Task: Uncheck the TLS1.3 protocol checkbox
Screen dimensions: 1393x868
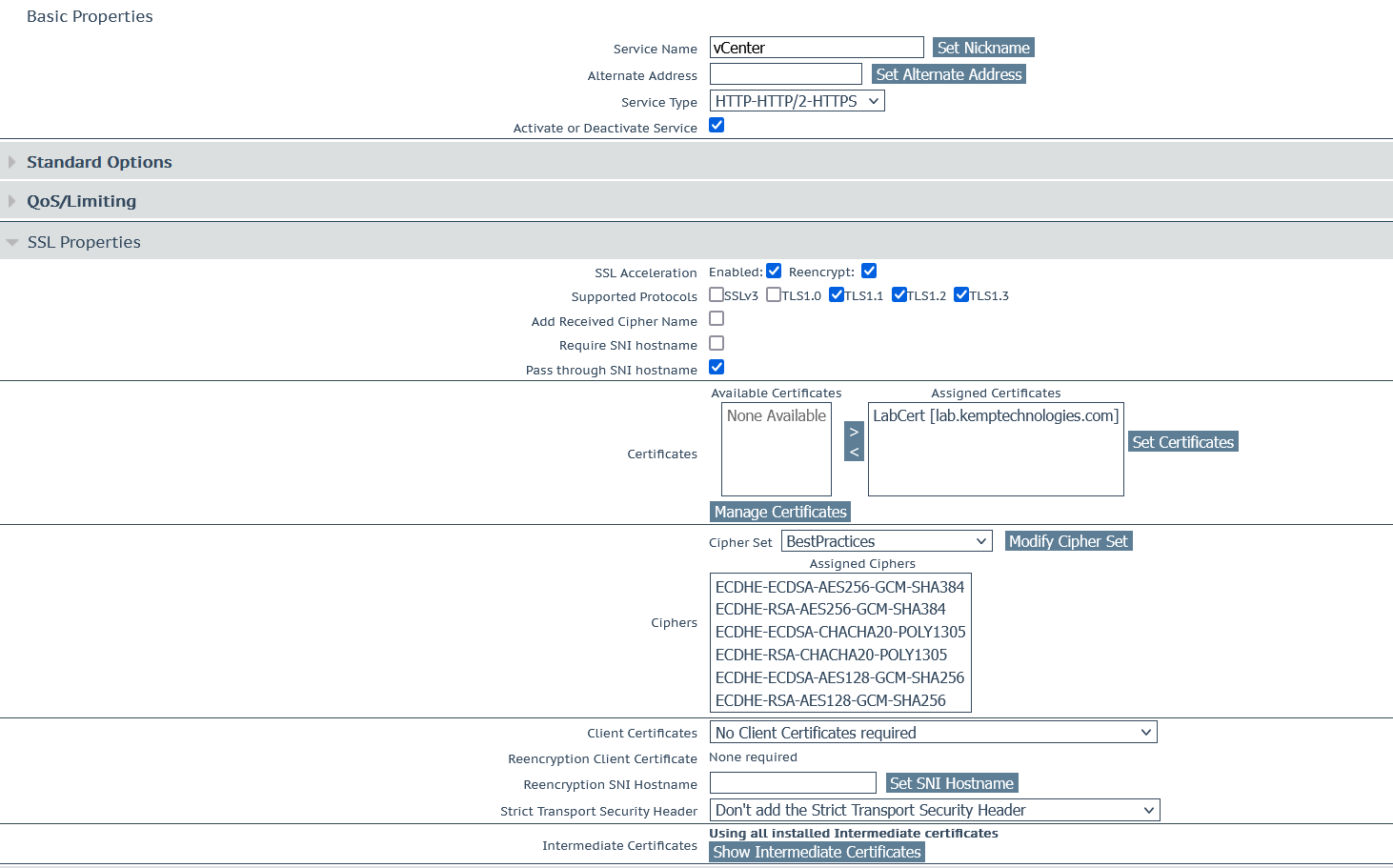Action: (x=961, y=295)
